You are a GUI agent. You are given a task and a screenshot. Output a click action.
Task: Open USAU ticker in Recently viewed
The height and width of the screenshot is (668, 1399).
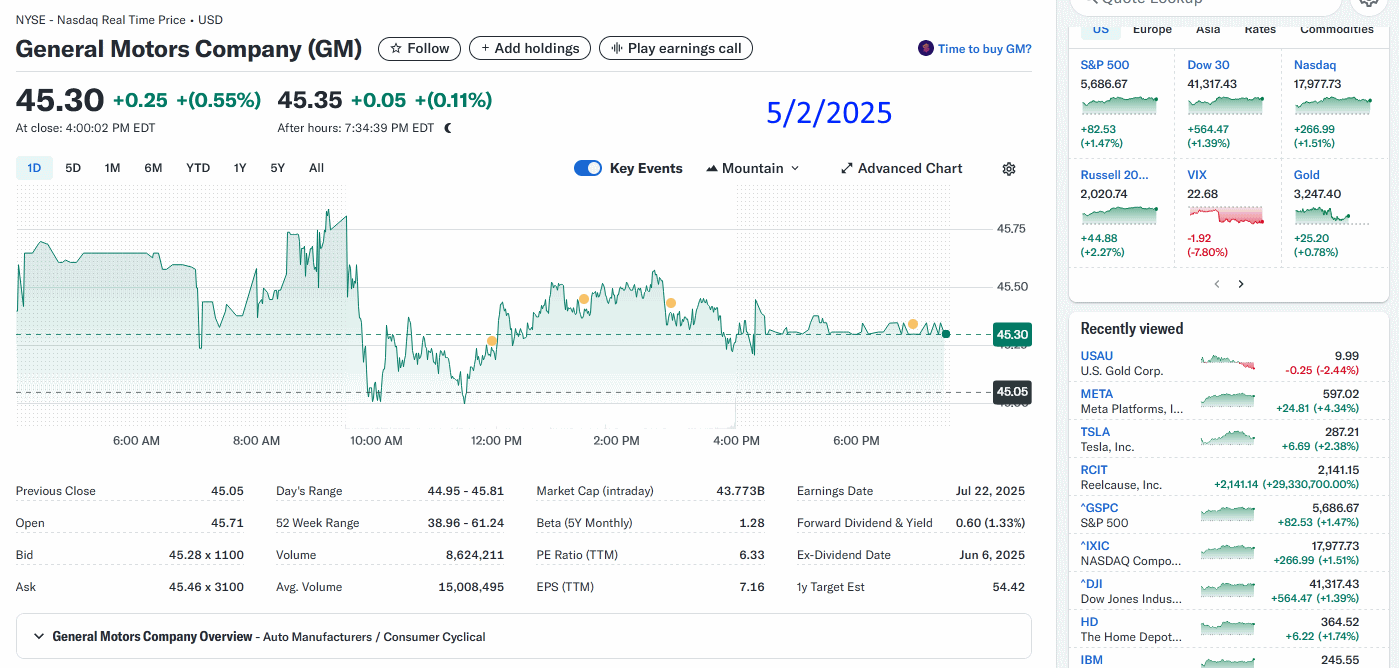coord(1097,356)
